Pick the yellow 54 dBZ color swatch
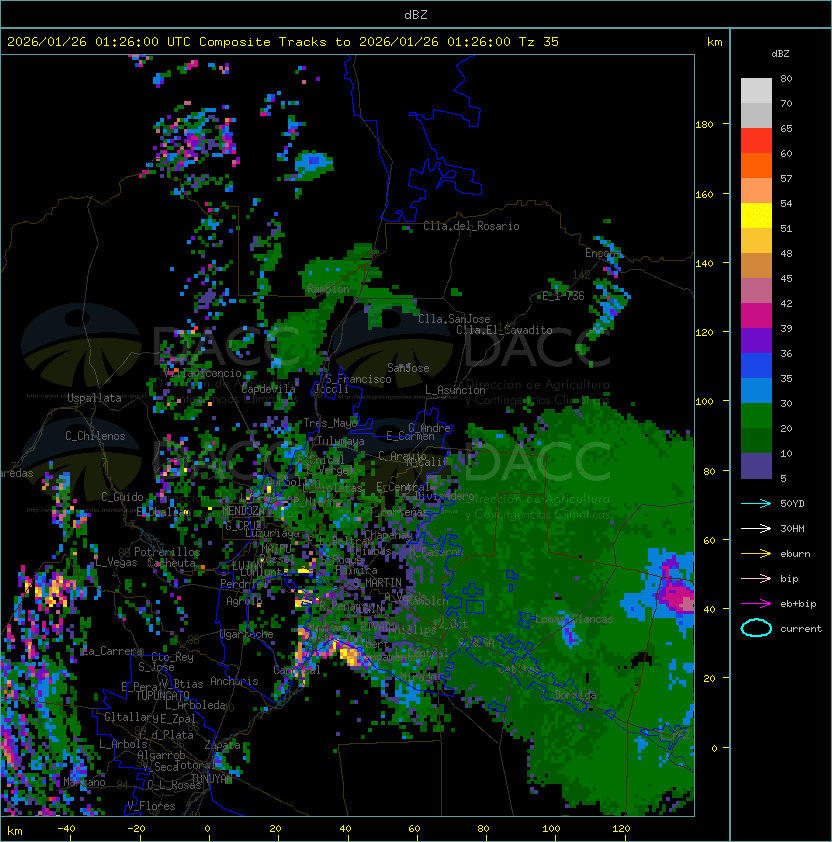Viewport: 832px width, 842px height. click(x=756, y=216)
